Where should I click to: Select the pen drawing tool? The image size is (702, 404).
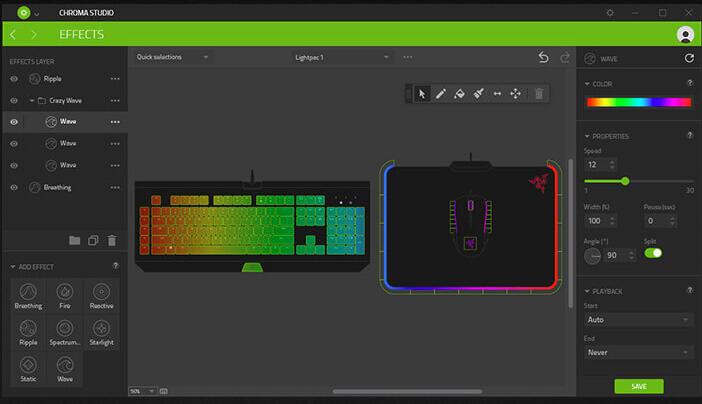coord(441,93)
